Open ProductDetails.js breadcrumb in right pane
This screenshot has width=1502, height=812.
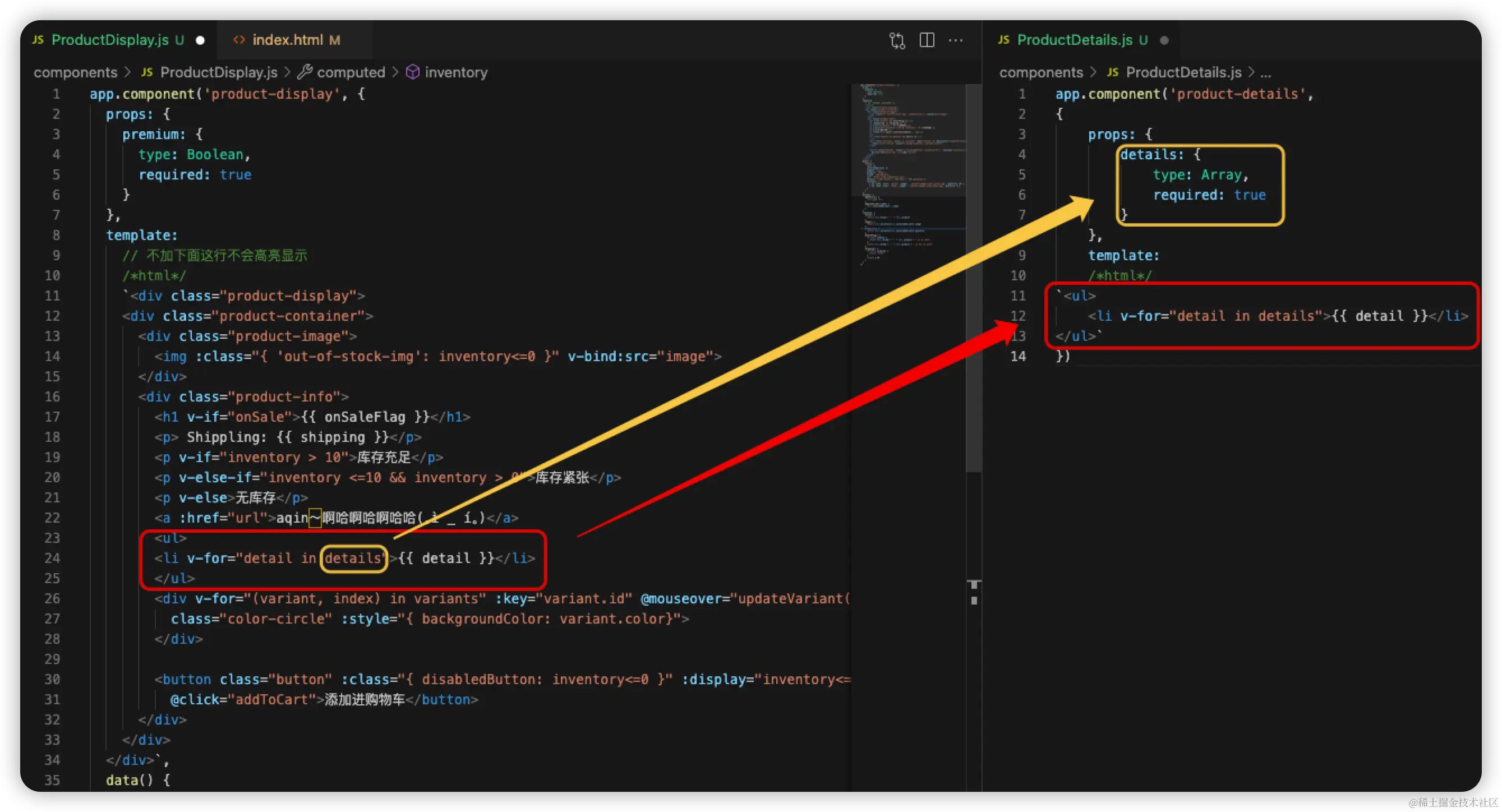coord(1183,72)
